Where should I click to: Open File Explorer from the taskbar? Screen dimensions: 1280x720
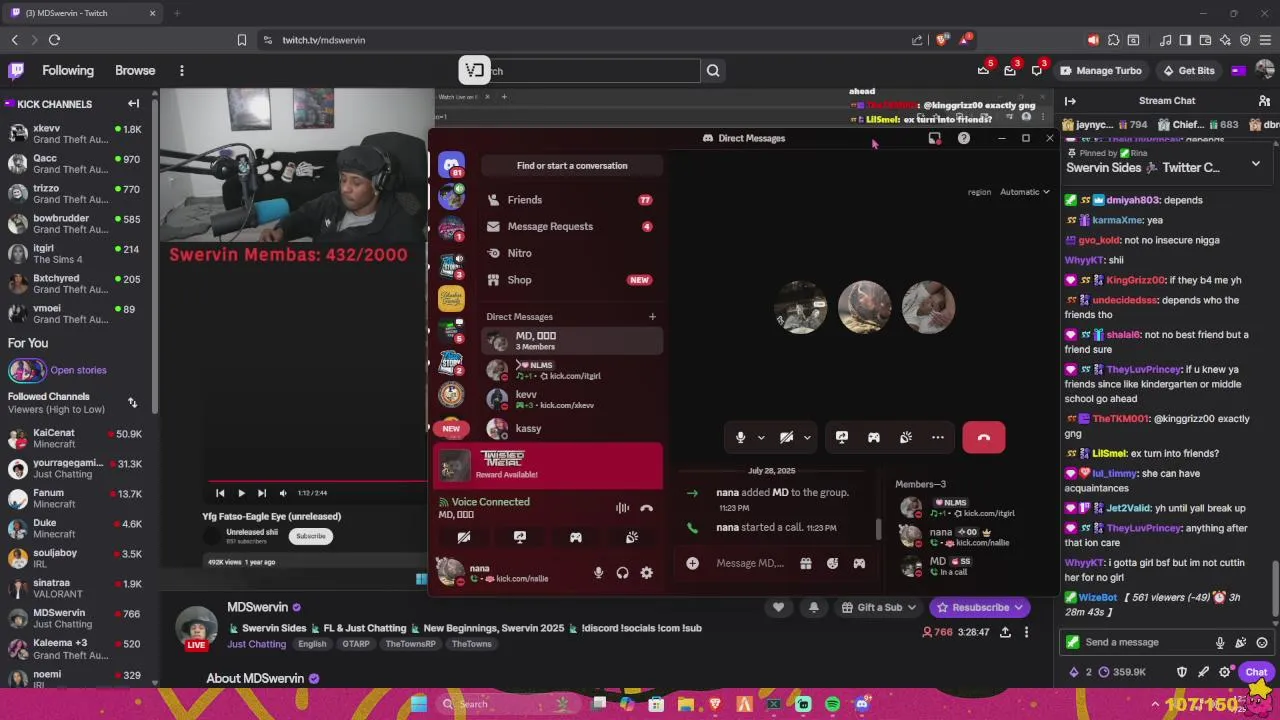[x=686, y=704]
